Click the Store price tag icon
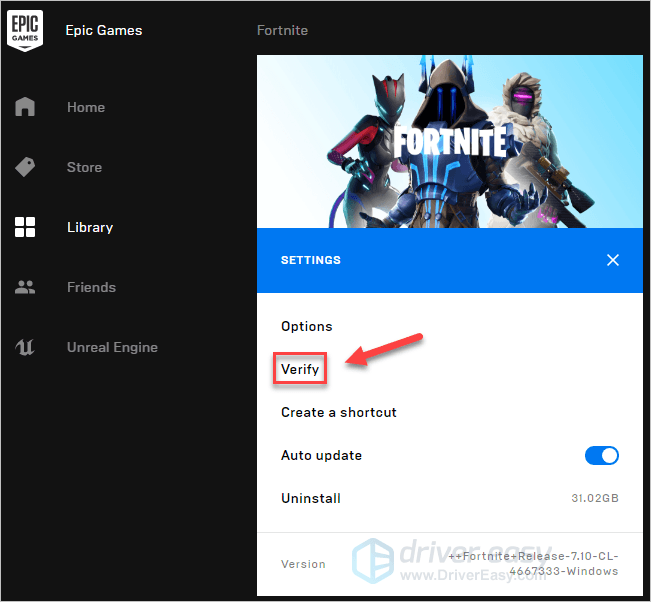This screenshot has height=602, width=651. click(25, 167)
